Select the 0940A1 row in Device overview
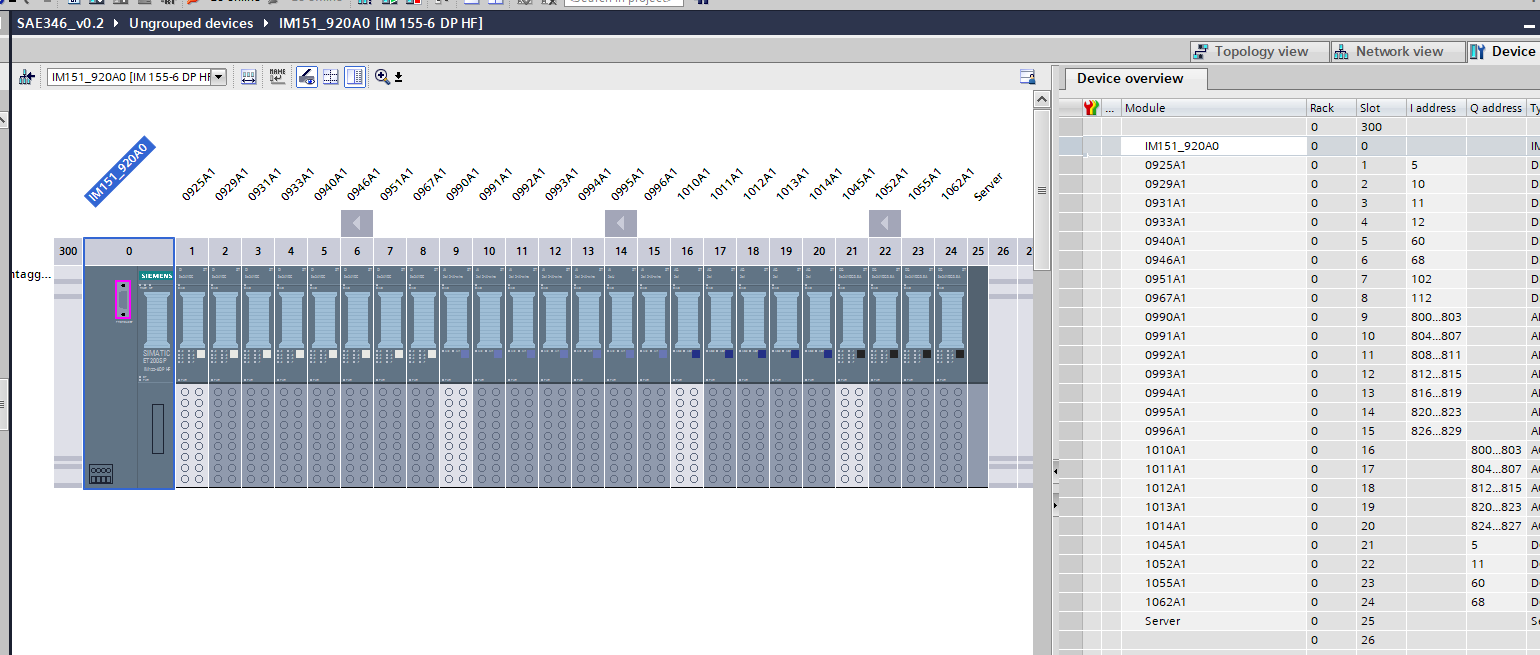This screenshot has height=655, width=1540. [x=1299, y=241]
